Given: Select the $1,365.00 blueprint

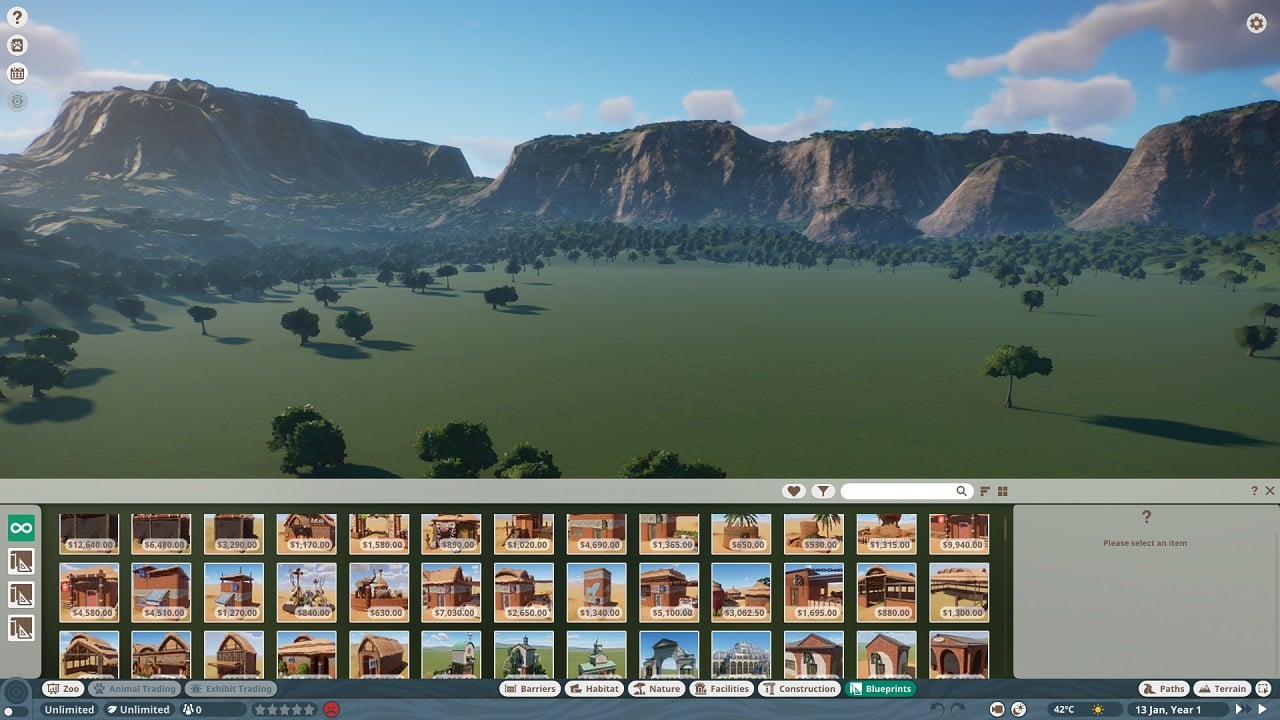Looking at the screenshot, I should click(669, 534).
